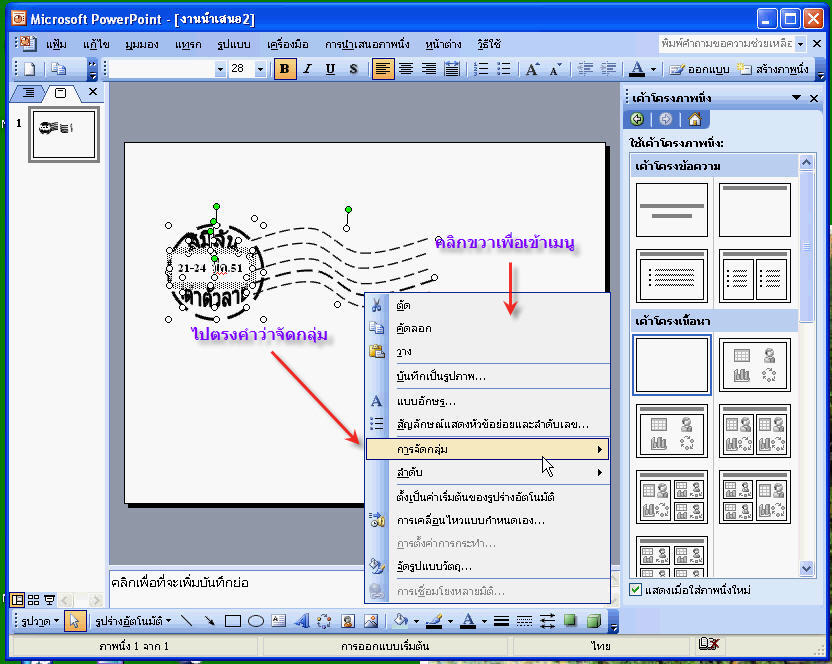
Task: Decrease font size
Action: click(x=554, y=69)
